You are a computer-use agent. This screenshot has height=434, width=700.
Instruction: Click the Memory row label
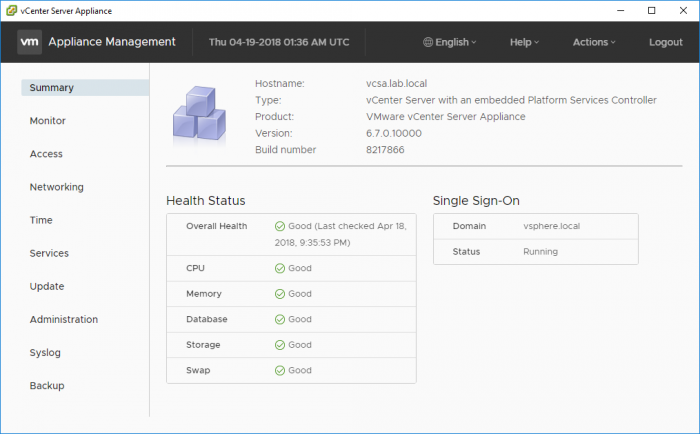point(204,294)
